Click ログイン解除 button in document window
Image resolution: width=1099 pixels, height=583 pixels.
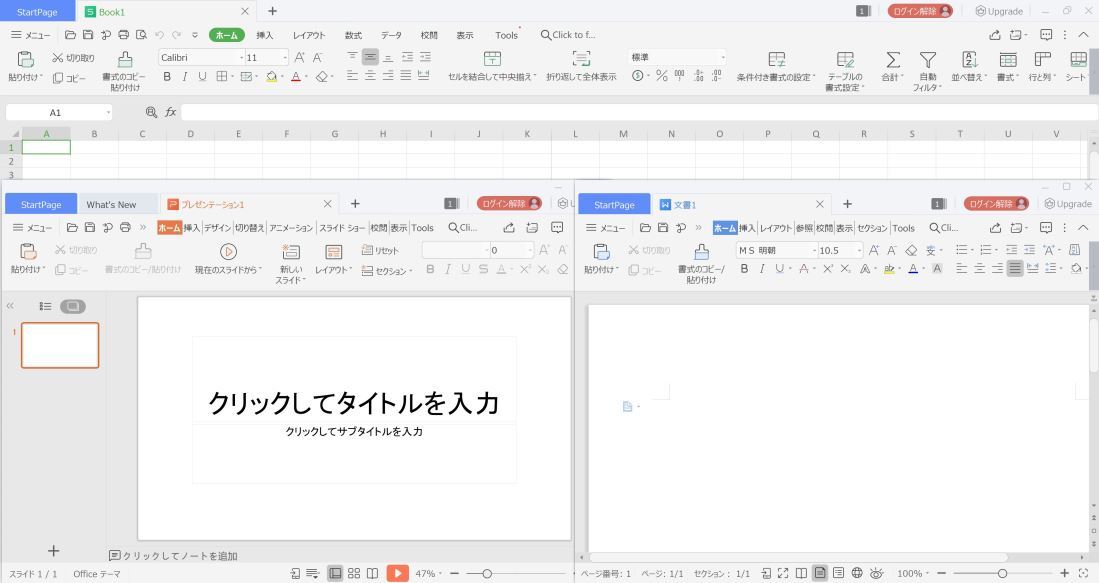click(996, 204)
